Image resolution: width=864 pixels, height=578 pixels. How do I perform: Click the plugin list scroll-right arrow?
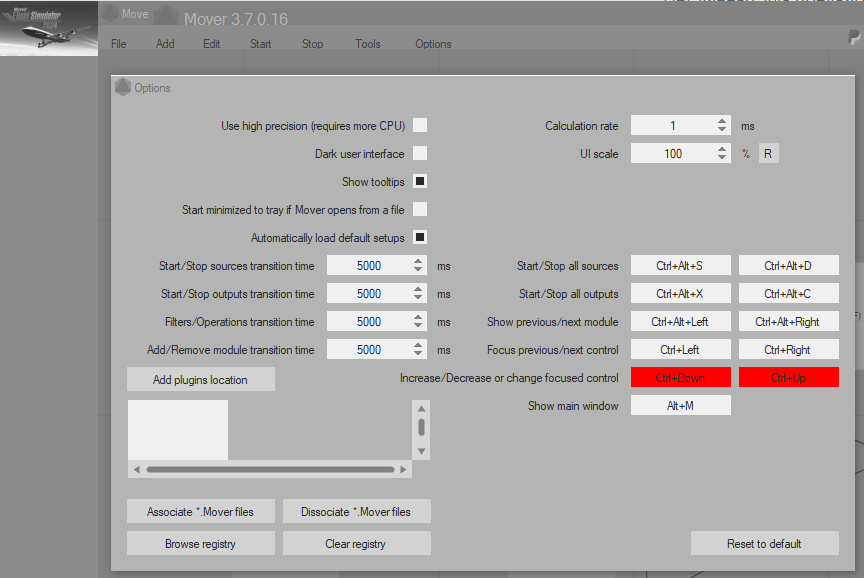pyautogui.click(x=404, y=469)
